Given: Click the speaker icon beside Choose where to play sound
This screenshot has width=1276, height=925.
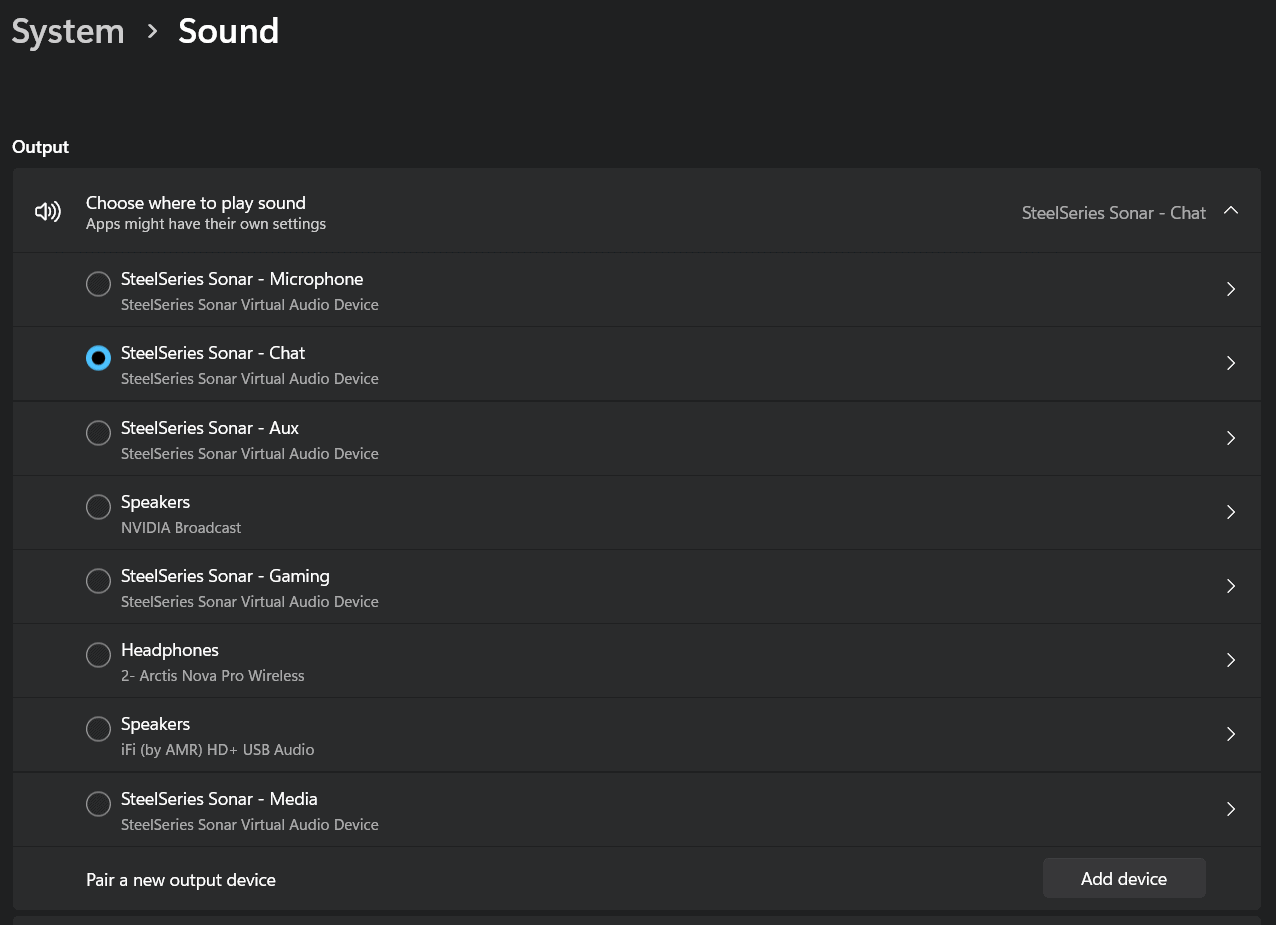Looking at the screenshot, I should pyautogui.click(x=47, y=211).
